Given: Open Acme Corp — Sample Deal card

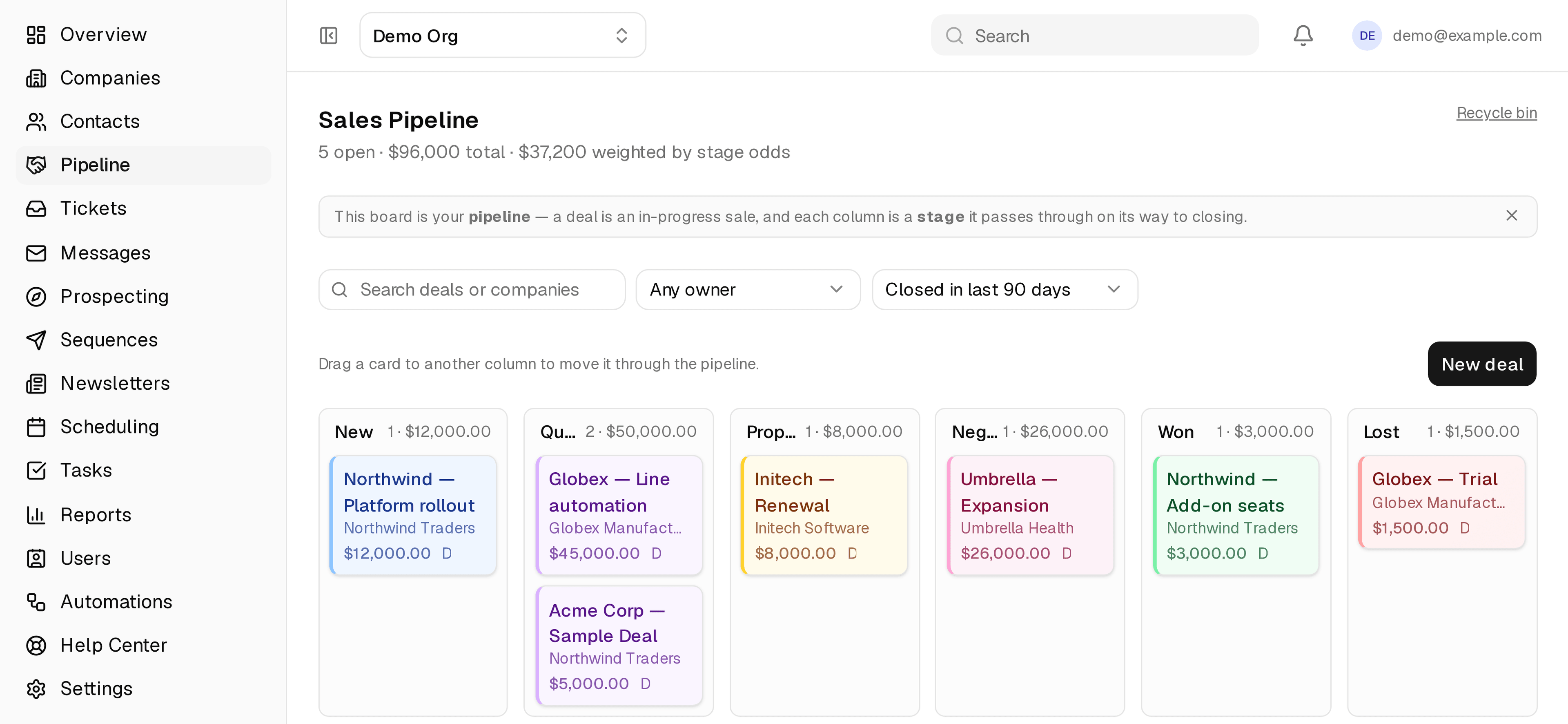Looking at the screenshot, I should [x=619, y=646].
